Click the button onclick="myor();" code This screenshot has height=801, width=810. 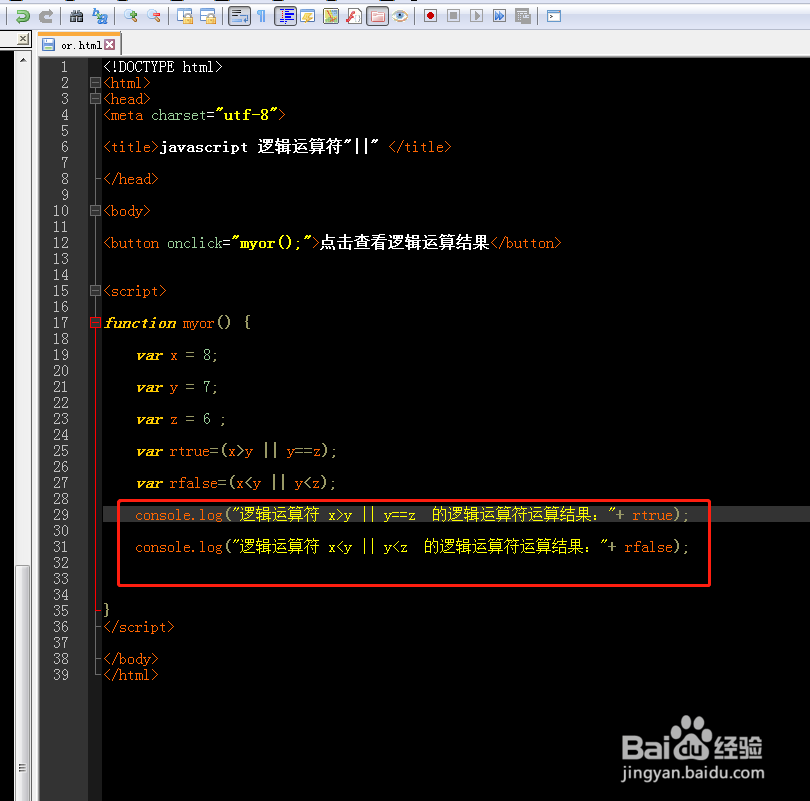[x=212, y=243]
